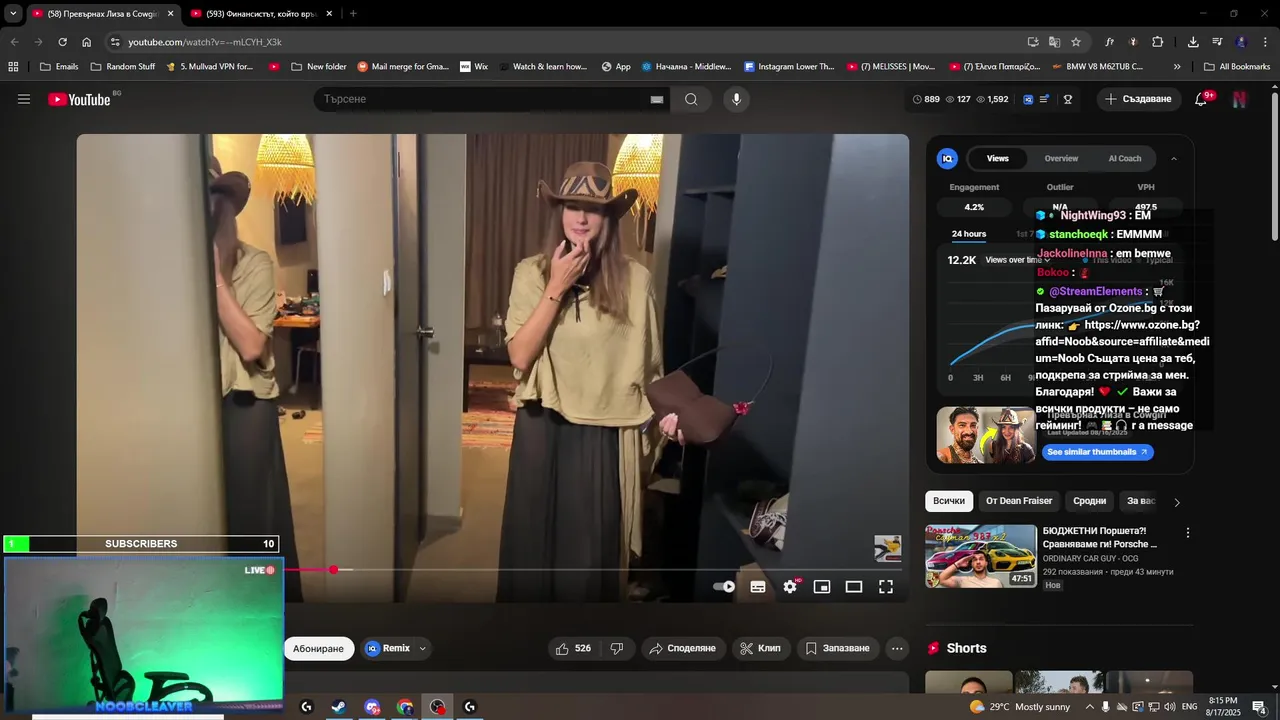Click the Запазване save button

tap(838, 648)
